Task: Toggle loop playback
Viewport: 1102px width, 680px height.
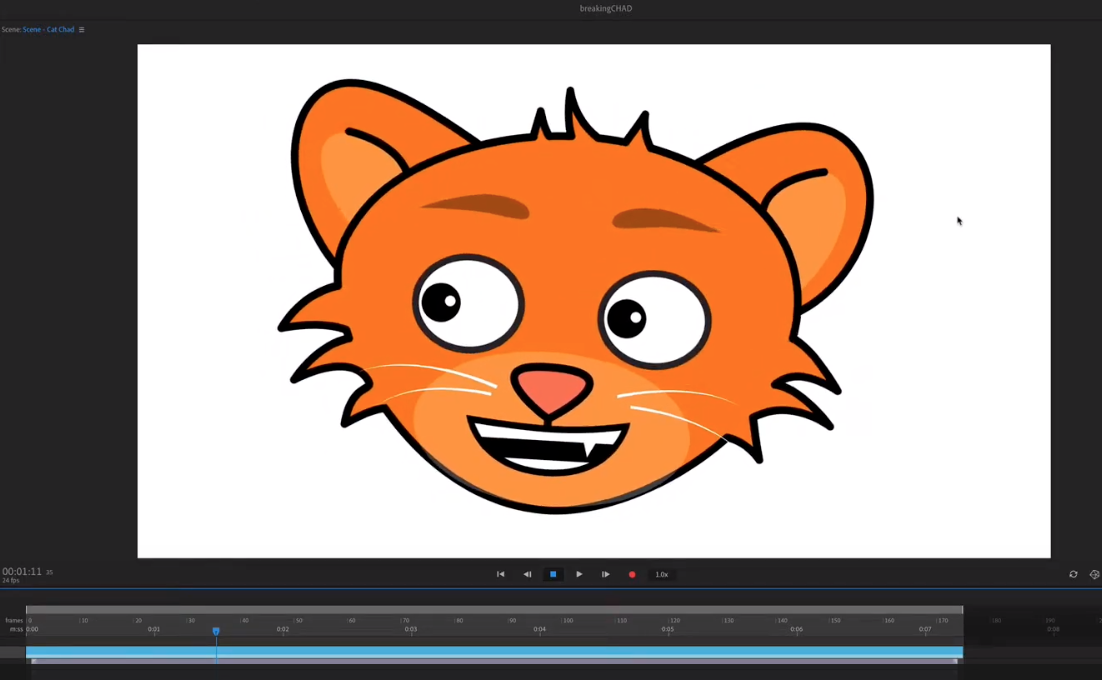Action: point(1073,574)
